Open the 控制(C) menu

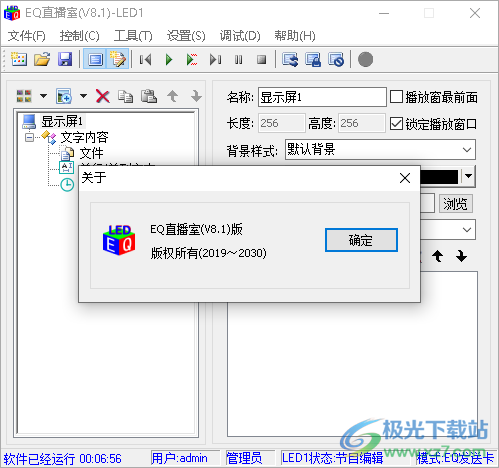tap(79, 36)
